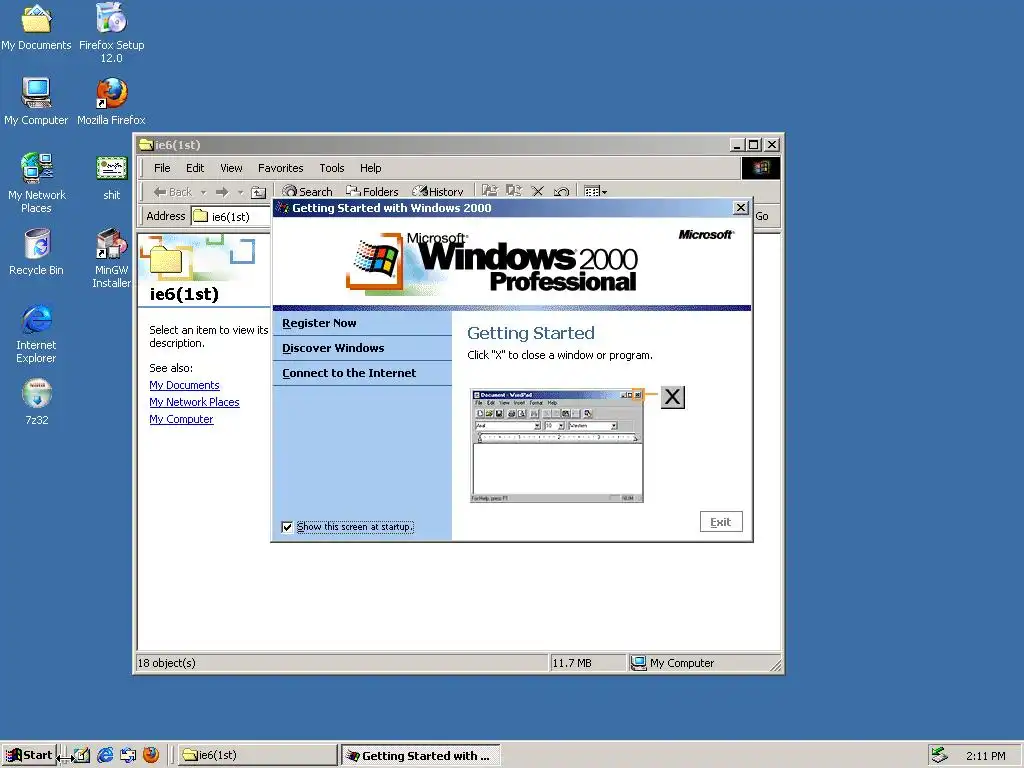Click Copy To toolbar icon
The width and height of the screenshot is (1024, 768).
[x=514, y=191]
